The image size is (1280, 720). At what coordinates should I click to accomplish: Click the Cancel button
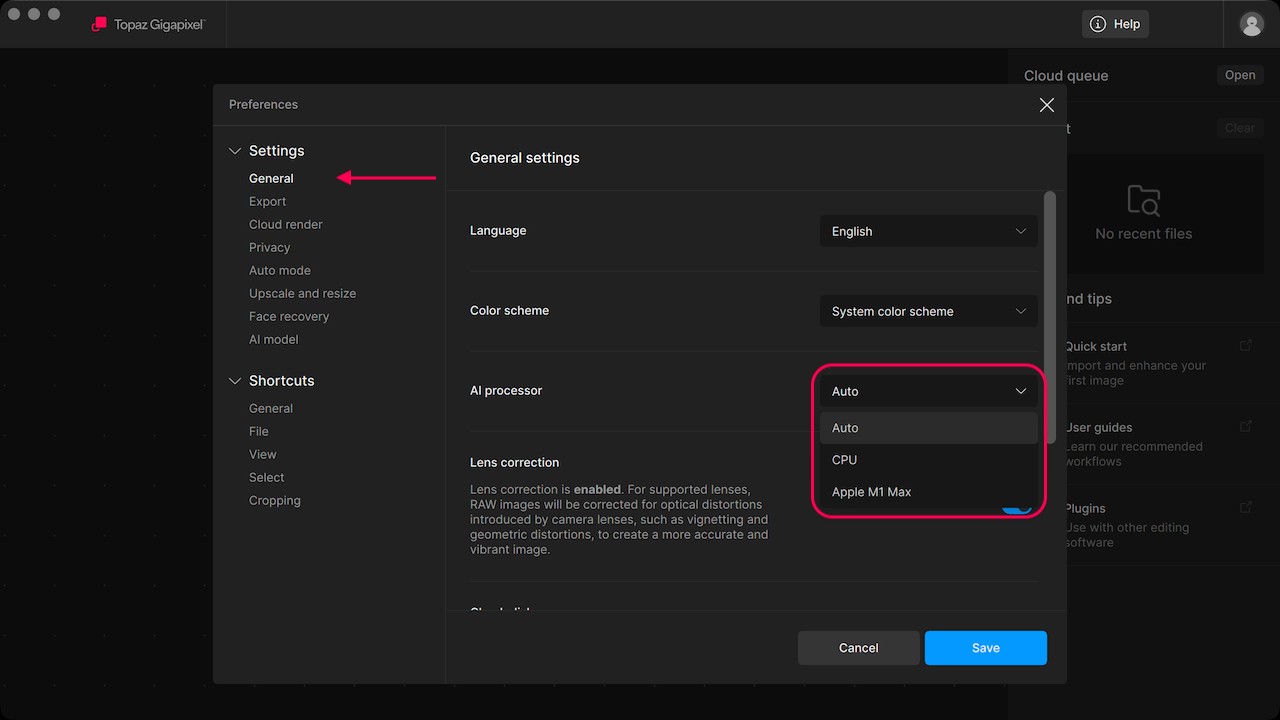click(858, 648)
